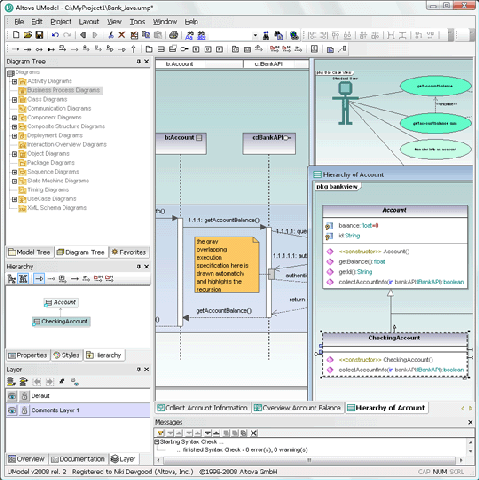The image size is (479, 480).
Task: Toggle visibility eye of Comments Layer 1
Action: [x=12, y=410]
